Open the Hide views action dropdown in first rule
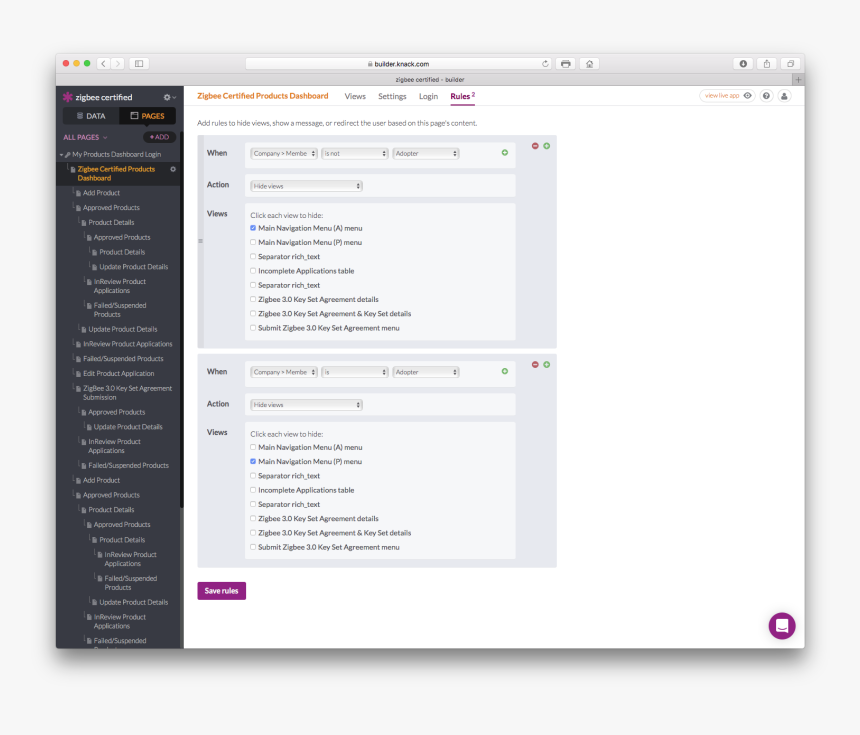860x735 pixels. (x=307, y=186)
